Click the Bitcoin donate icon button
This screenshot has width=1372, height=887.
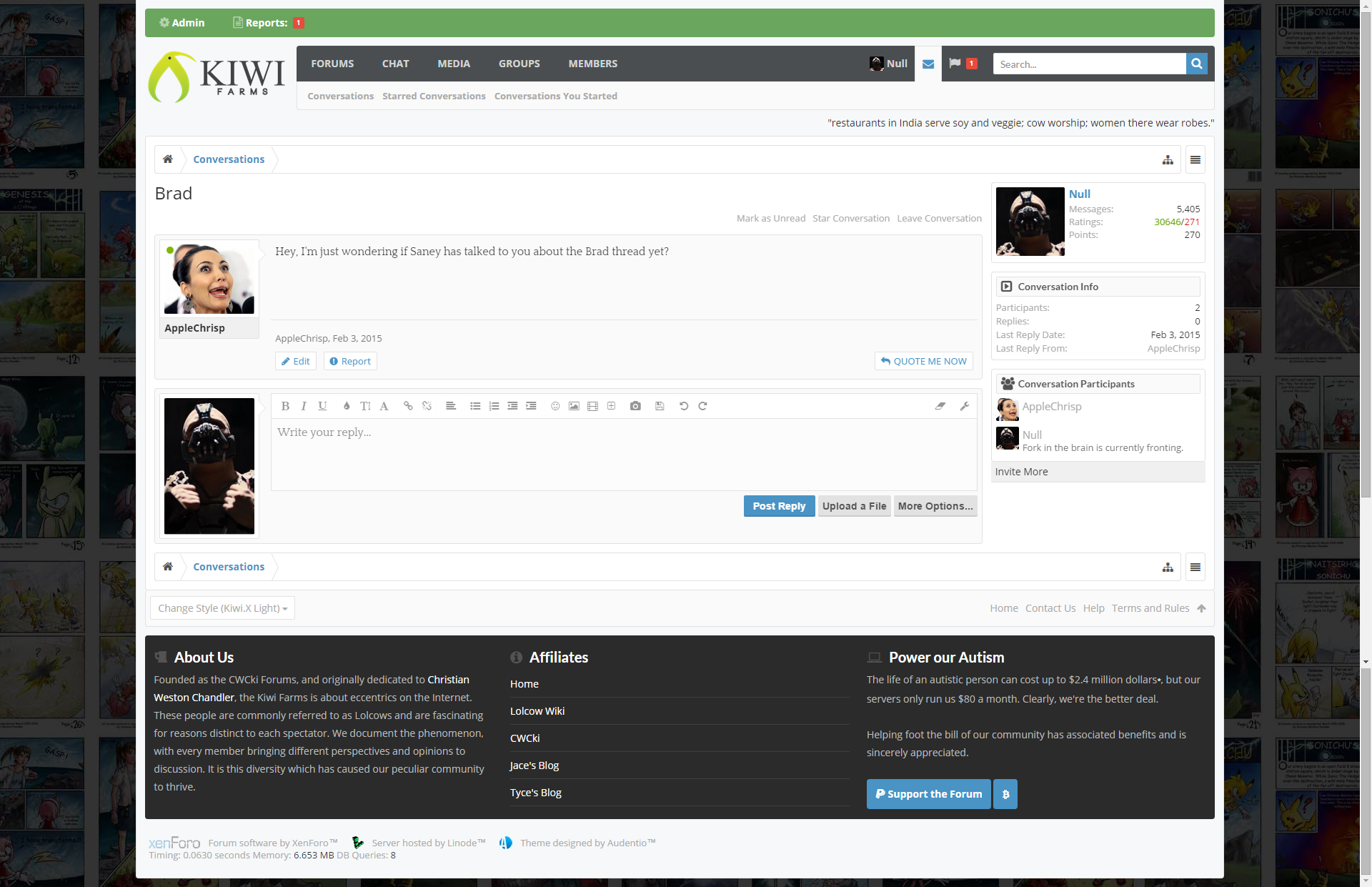point(1005,794)
